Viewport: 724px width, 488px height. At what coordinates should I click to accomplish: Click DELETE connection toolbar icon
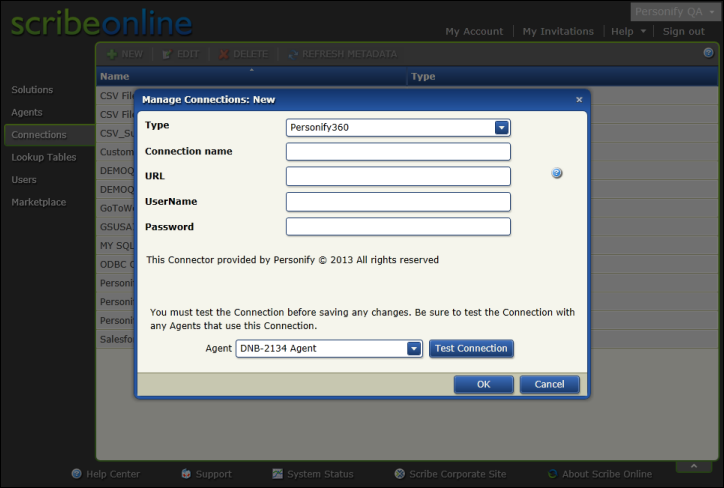(223, 54)
